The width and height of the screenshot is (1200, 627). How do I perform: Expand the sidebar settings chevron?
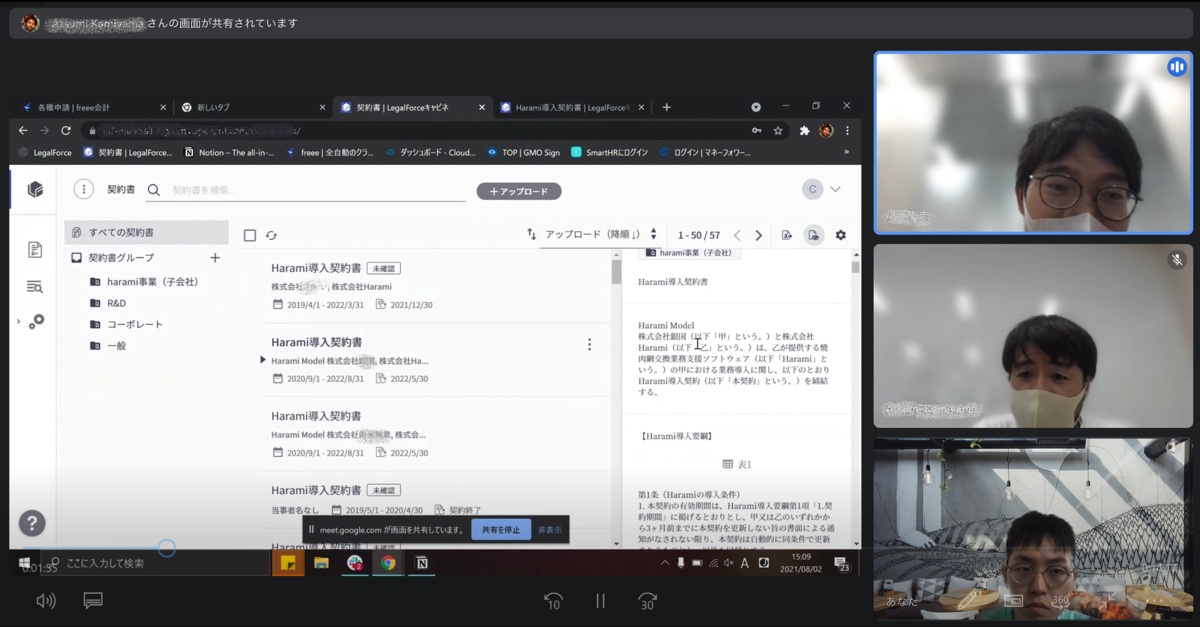coord(18,322)
